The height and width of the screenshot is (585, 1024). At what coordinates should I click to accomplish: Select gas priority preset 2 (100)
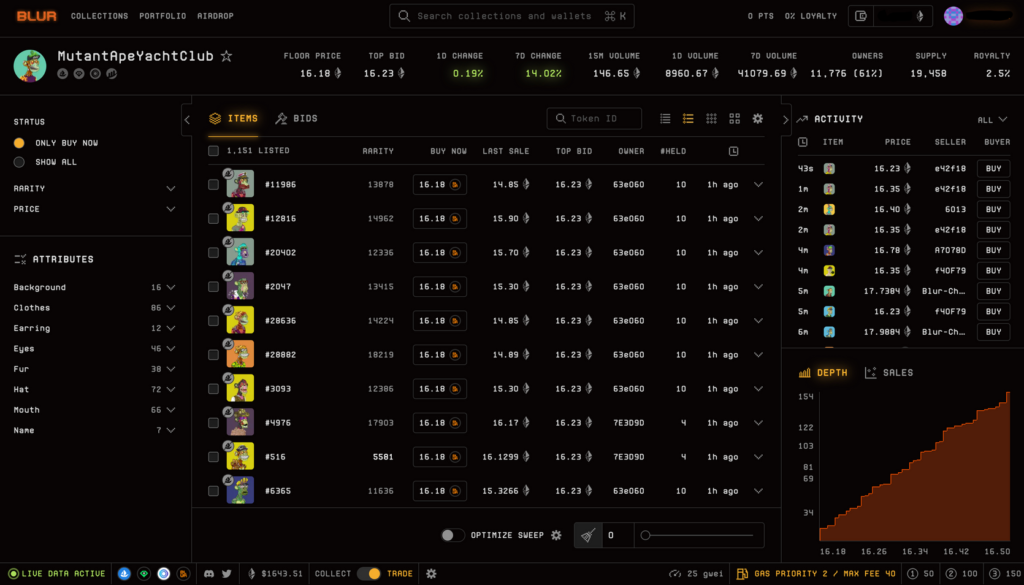click(x=961, y=573)
